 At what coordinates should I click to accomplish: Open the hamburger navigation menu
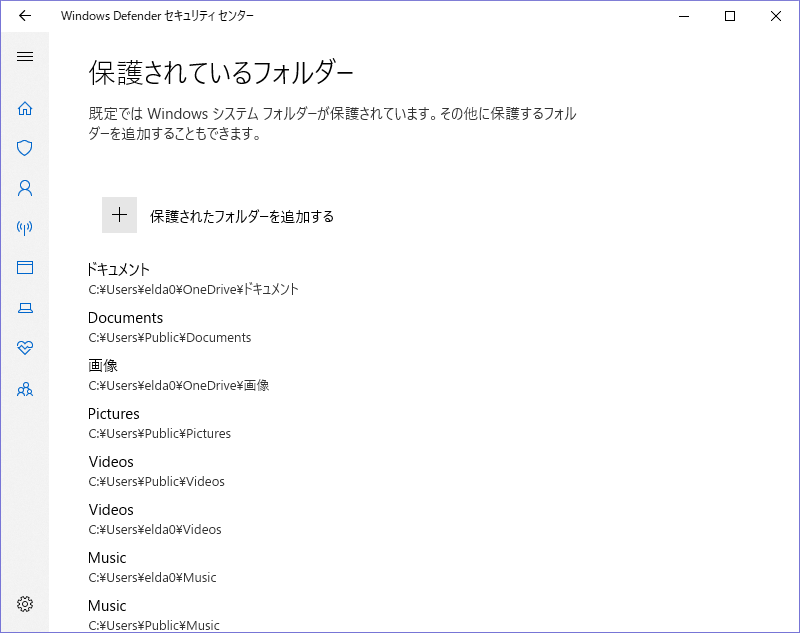[25, 56]
